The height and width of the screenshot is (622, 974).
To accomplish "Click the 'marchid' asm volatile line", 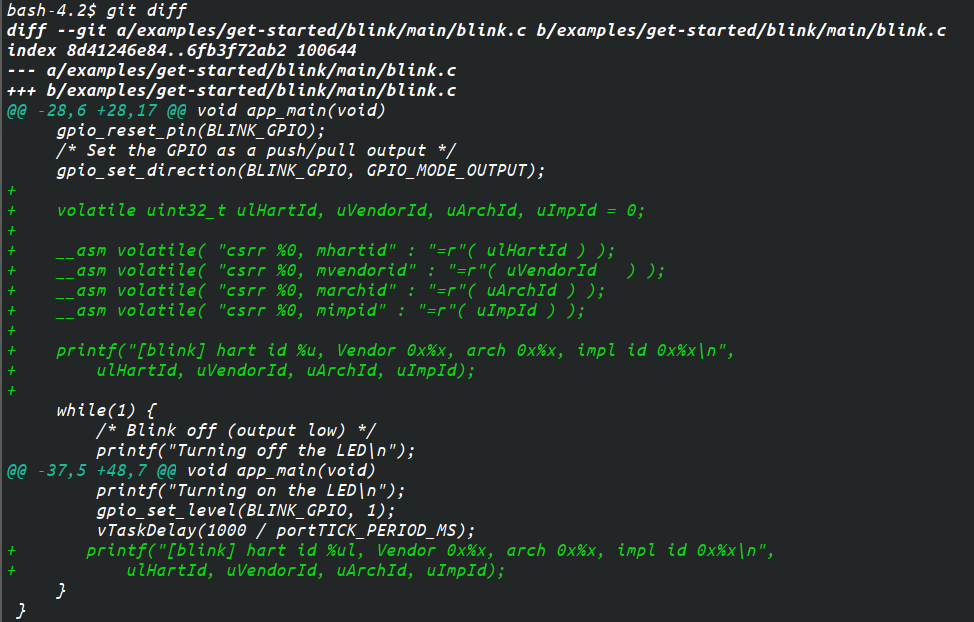I will point(330,290).
